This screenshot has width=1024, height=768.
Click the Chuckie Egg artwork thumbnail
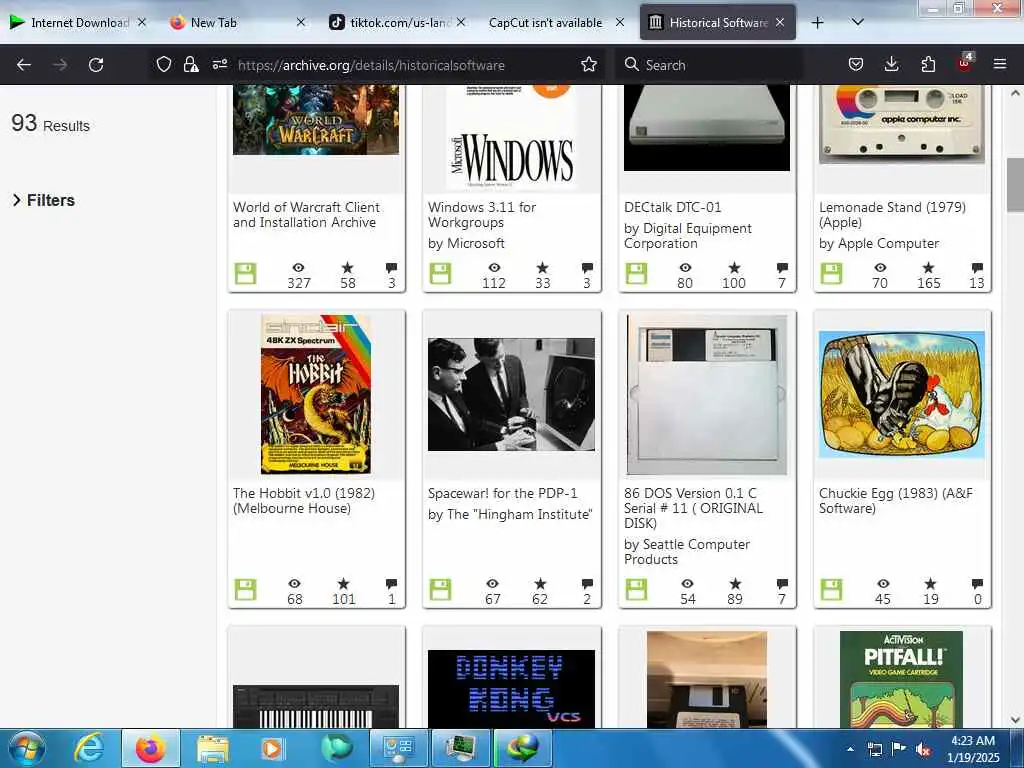[902, 394]
